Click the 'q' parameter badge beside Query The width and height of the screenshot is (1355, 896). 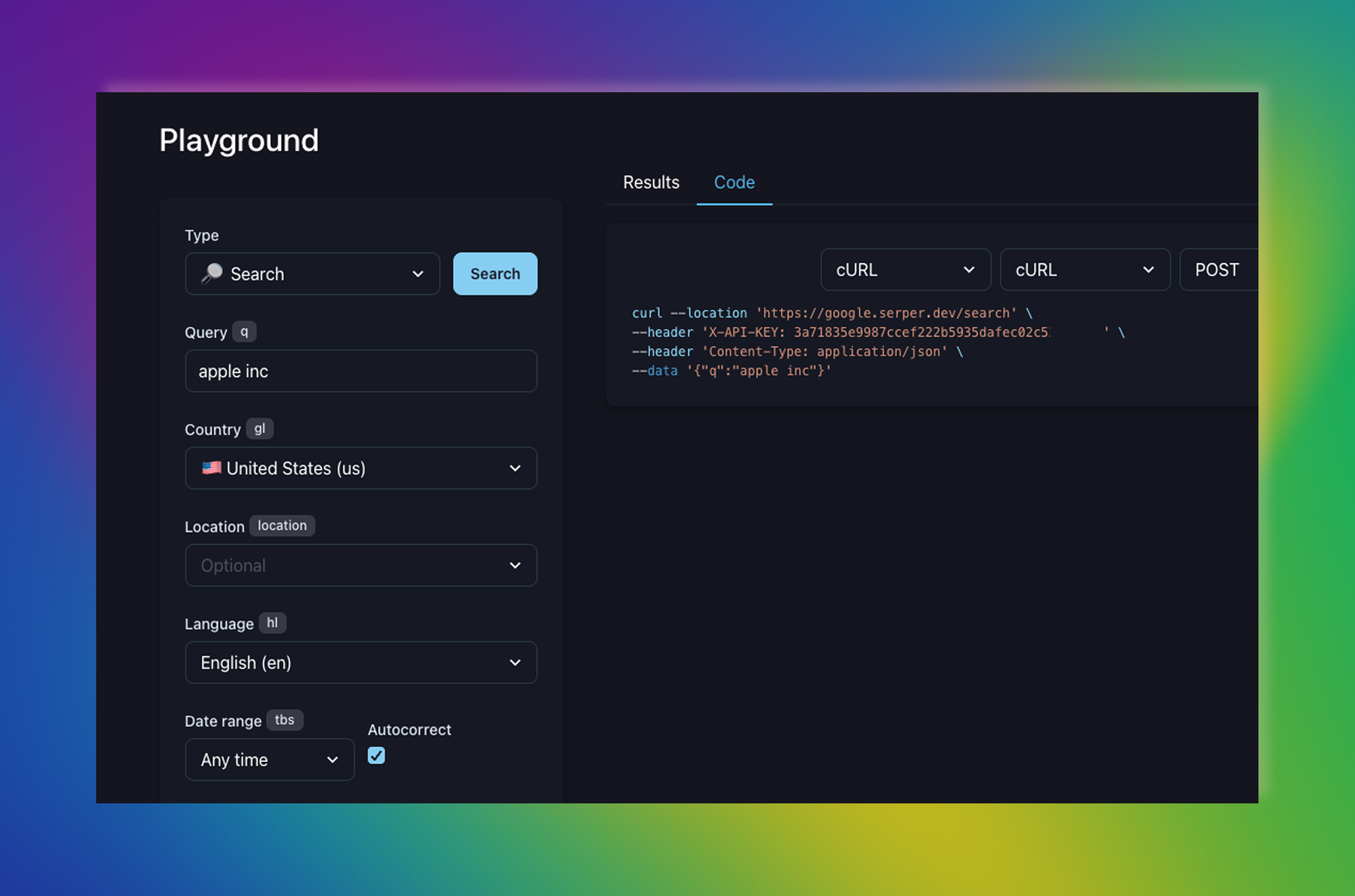coord(244,332)
